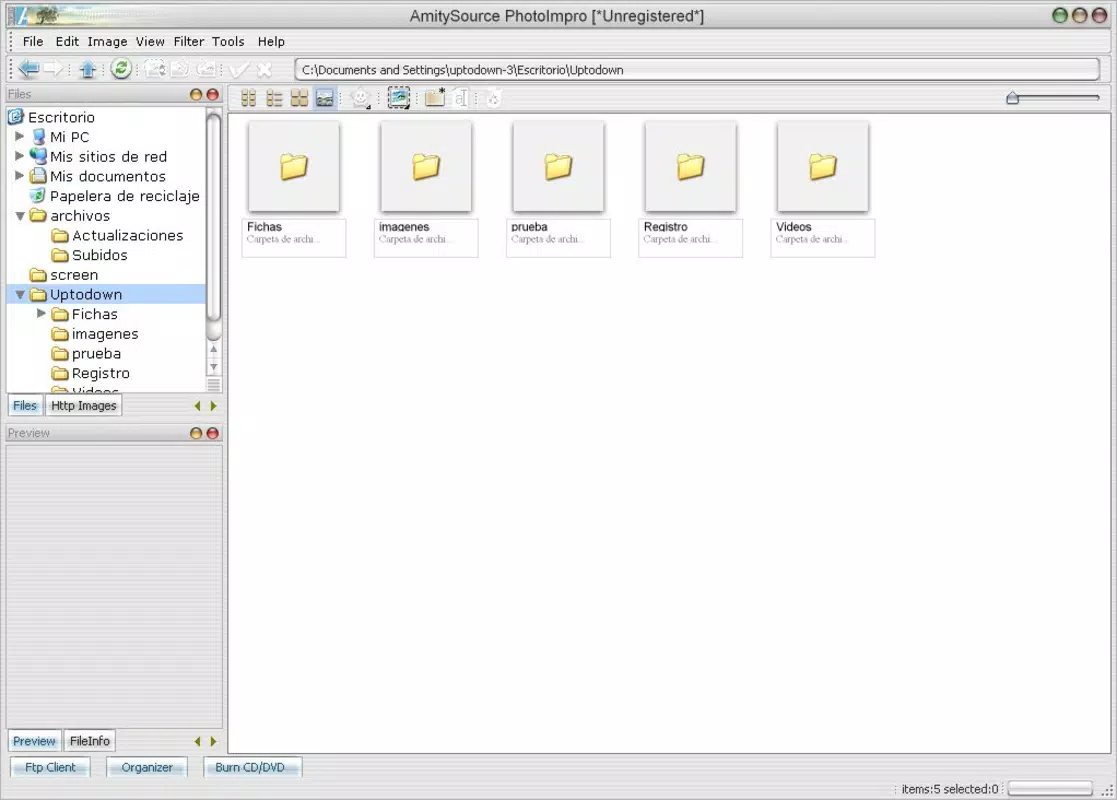Switch to small icons view mode
The height and width of the screenshot is (800, 1117).
point(249,98)
